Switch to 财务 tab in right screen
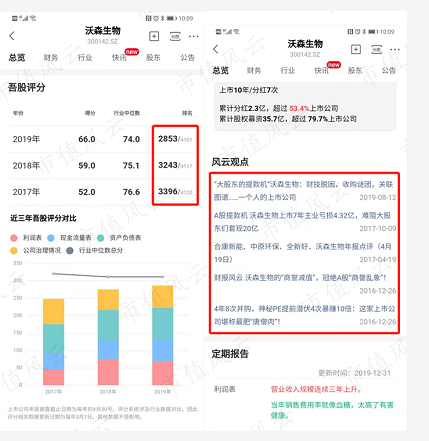This screenshot has height=441, width=429. pyautogui.click(x=254, y=70)
